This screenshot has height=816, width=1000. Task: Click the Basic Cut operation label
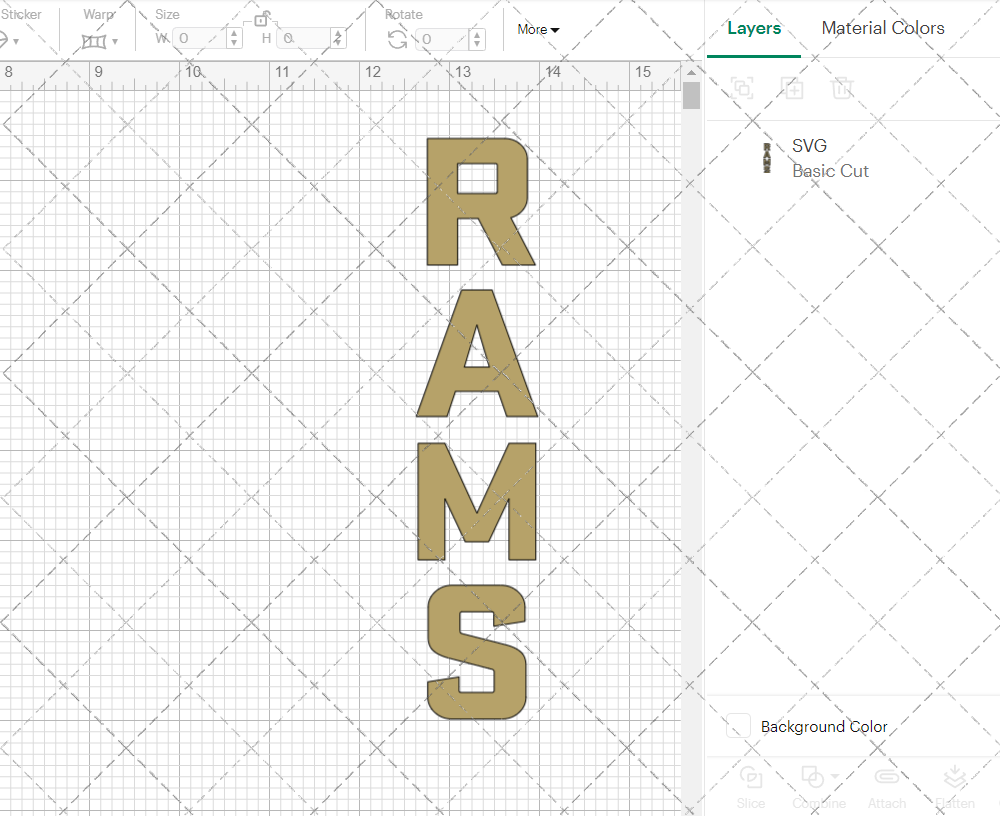pos(830,171)
